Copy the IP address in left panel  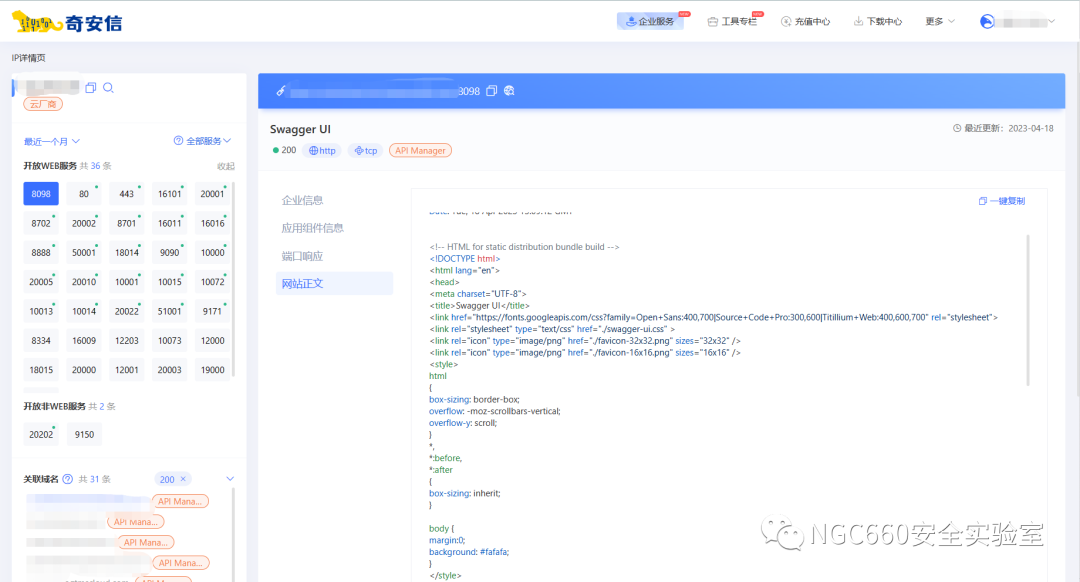[x=90, y=87]
